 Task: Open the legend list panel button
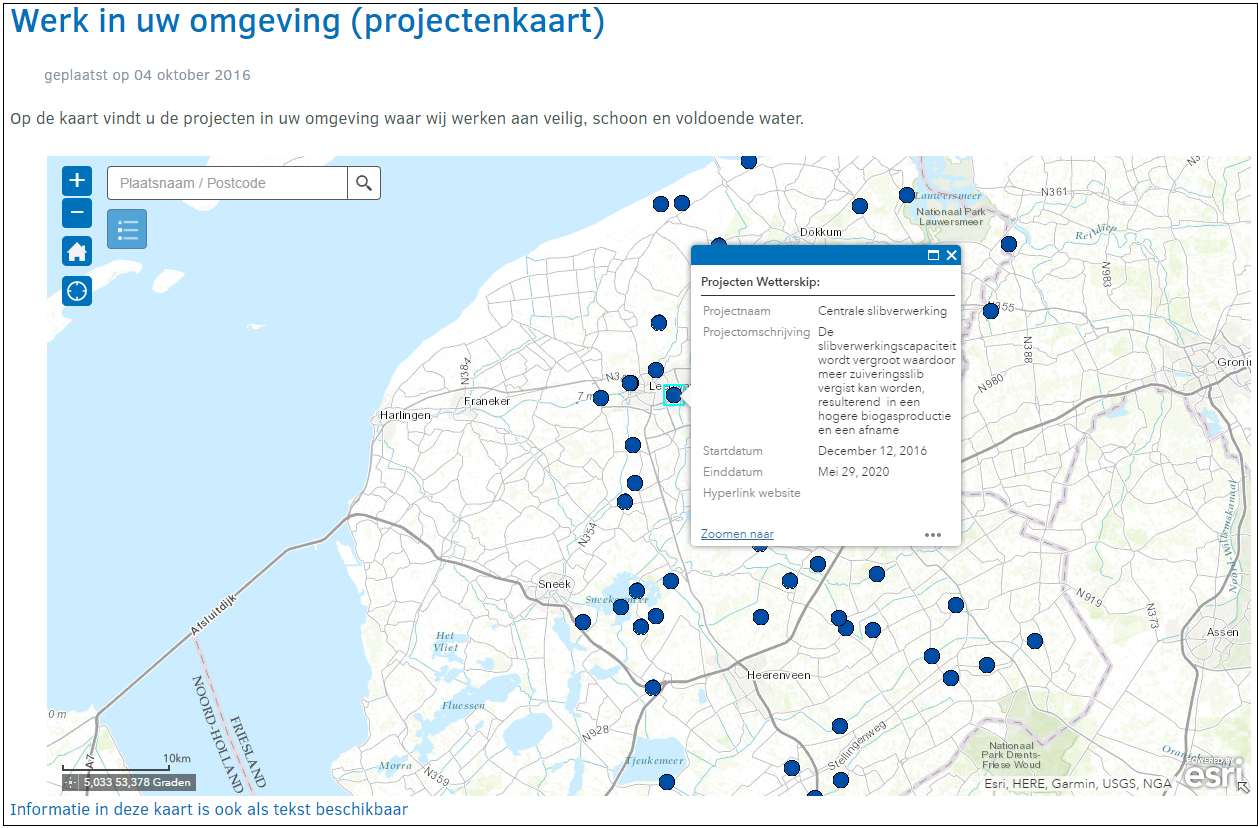pos(127,229)
